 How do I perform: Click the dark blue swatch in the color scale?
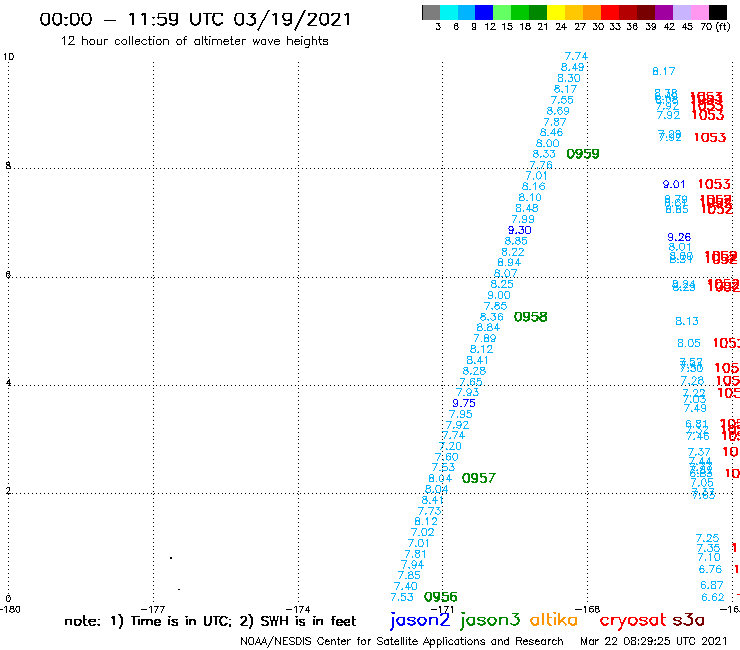pos(484,12)
